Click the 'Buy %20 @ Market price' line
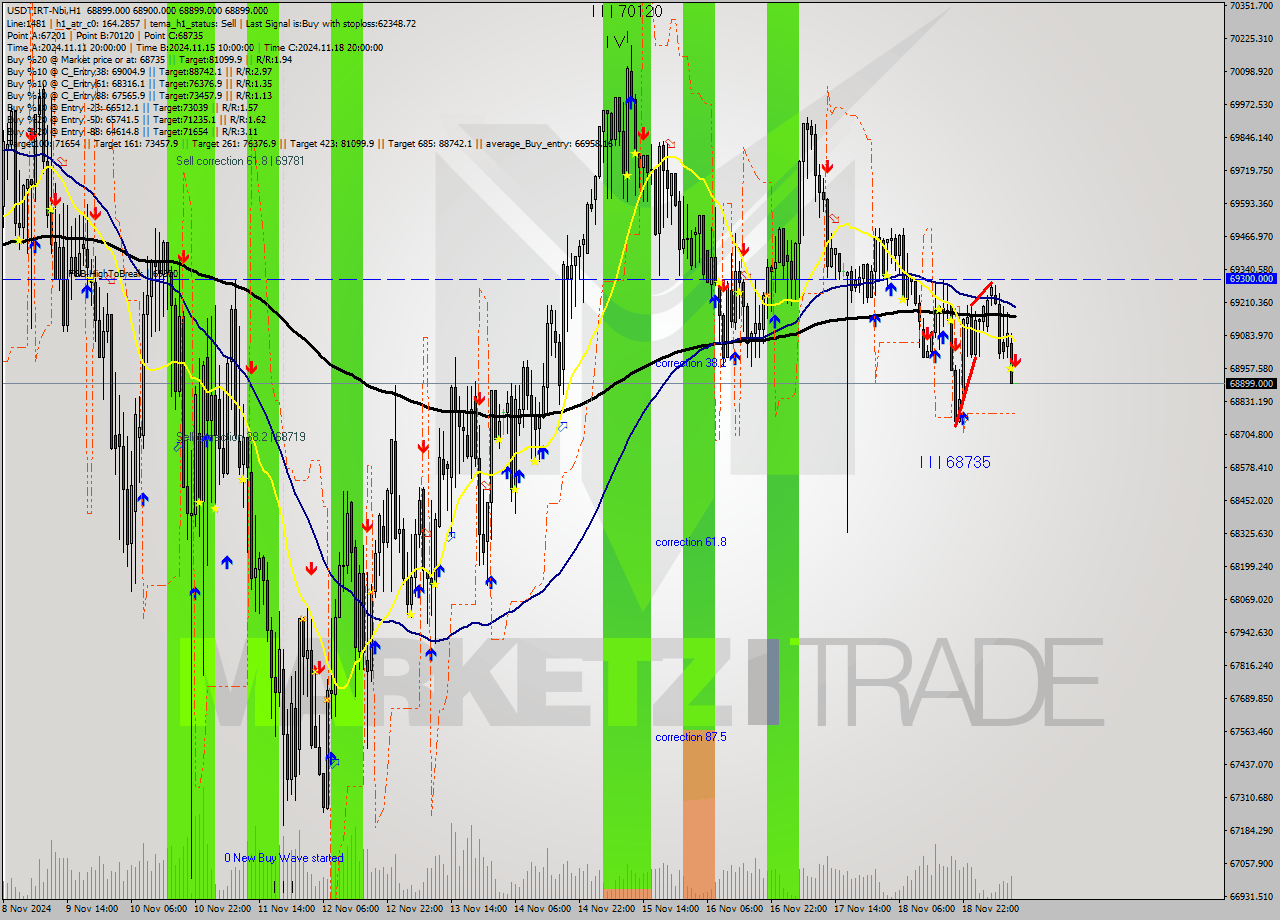Viewport: 1280px width, 920px height. 149,59
